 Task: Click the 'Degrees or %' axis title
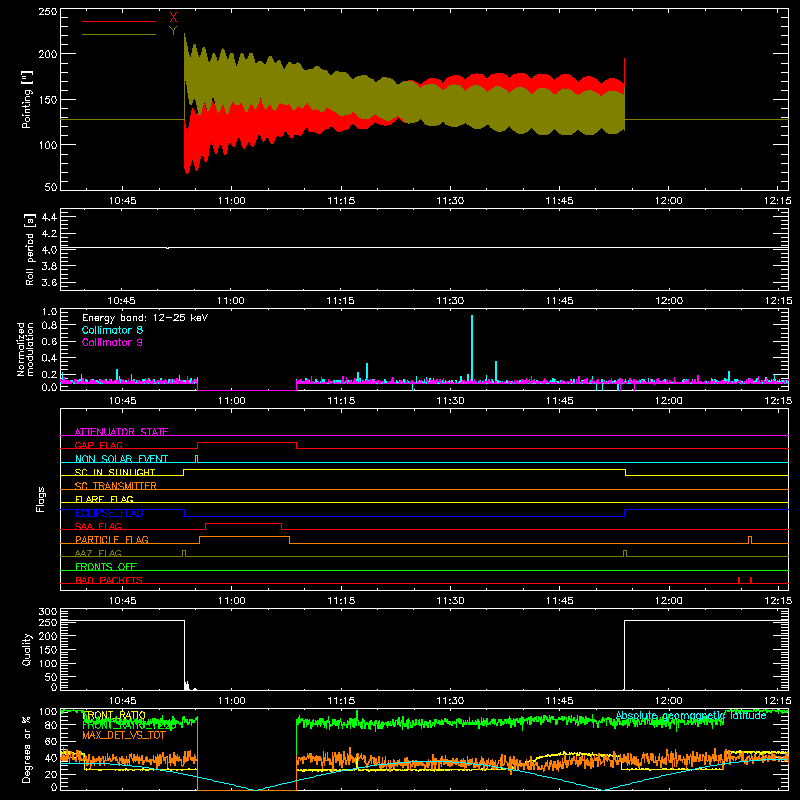tap(26, 749)
